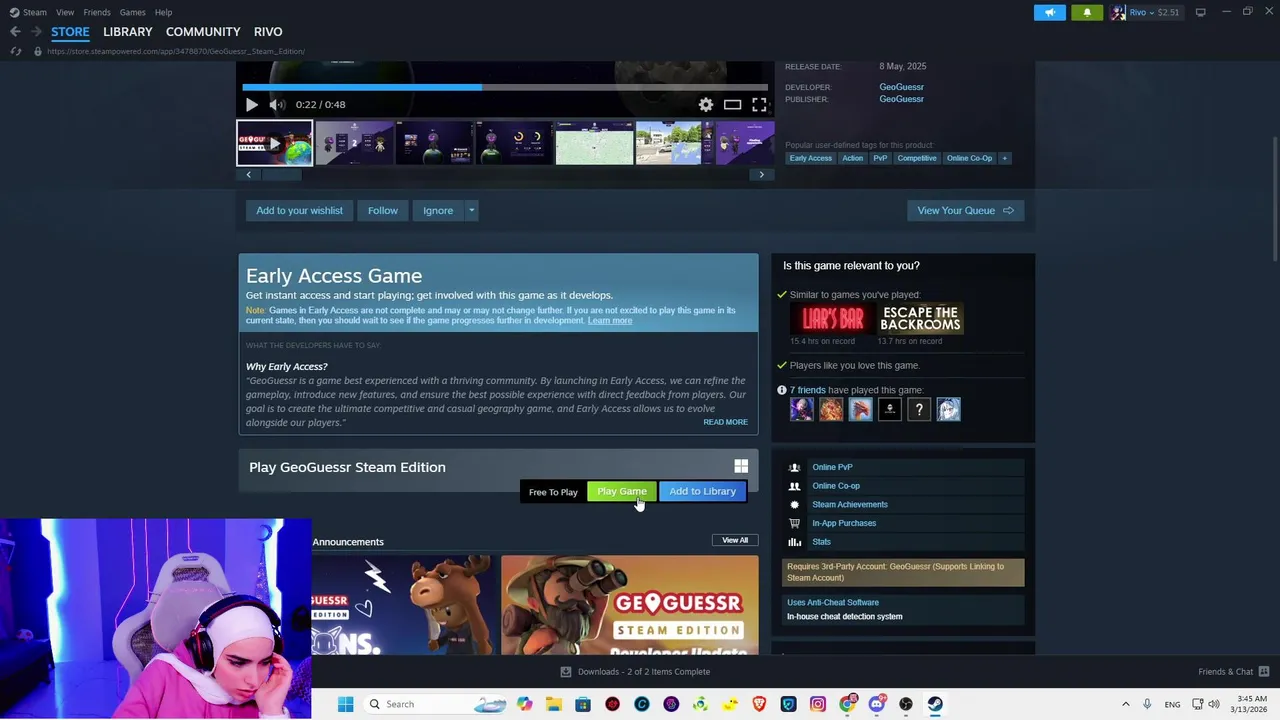Move the thumbnail strip scrollbar handle

coord(281,175)
